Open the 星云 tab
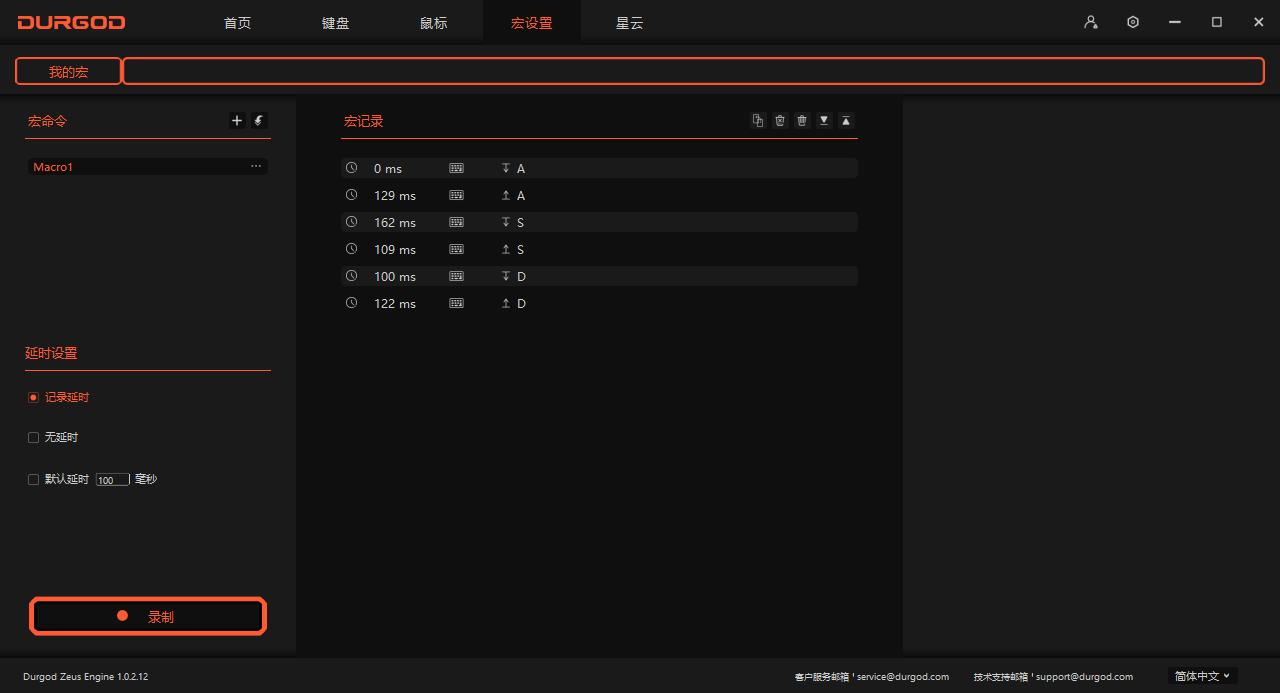The image size is (1280, 693). pyautogui.click(x=630, y=22)
